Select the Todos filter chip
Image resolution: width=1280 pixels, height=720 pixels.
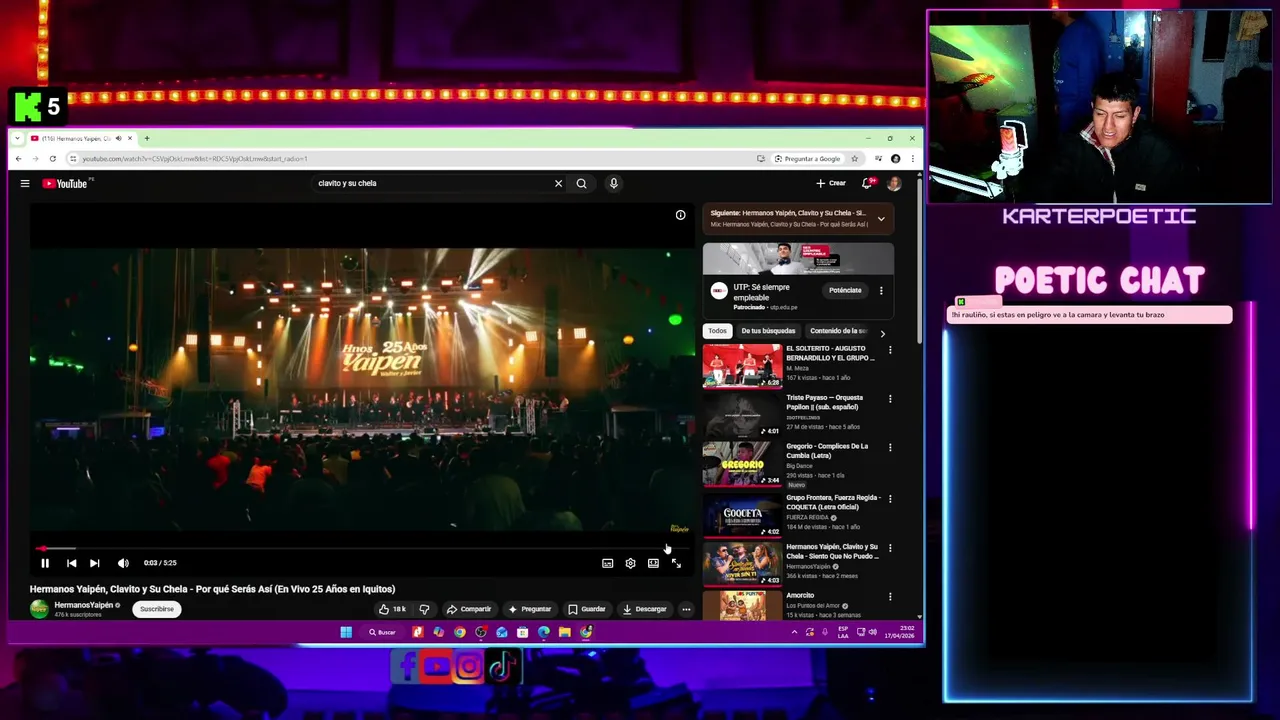tap(717, 331)
